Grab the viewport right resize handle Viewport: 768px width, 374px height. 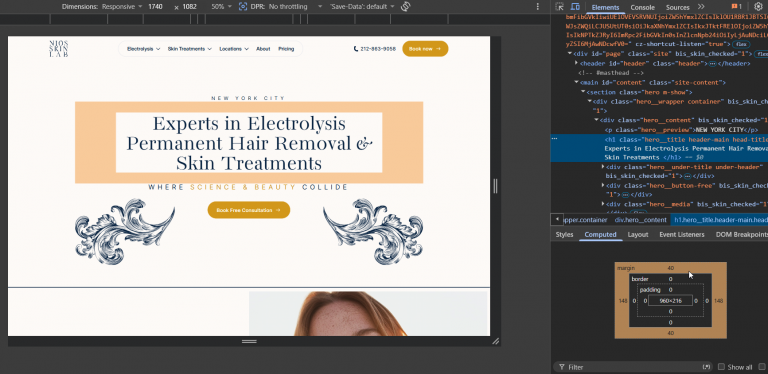click(495, 186)
